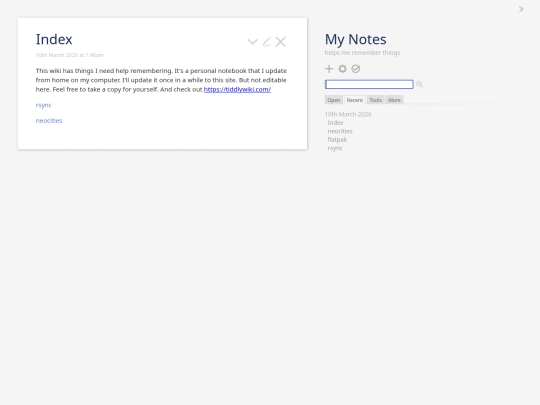Viewport: 540px width, 405px height.
Task: Click the advanced search magnifier icon
Action: pyautogui.click(x=419, y=84)
